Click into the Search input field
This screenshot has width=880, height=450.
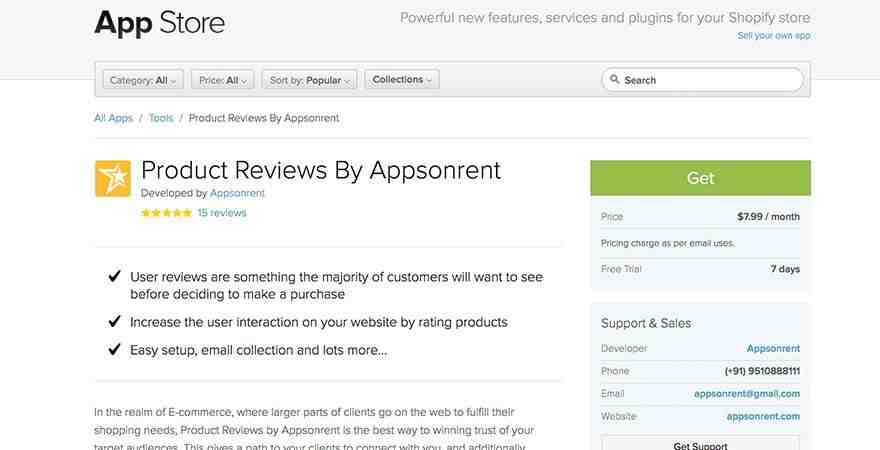(x=703, y=80)
